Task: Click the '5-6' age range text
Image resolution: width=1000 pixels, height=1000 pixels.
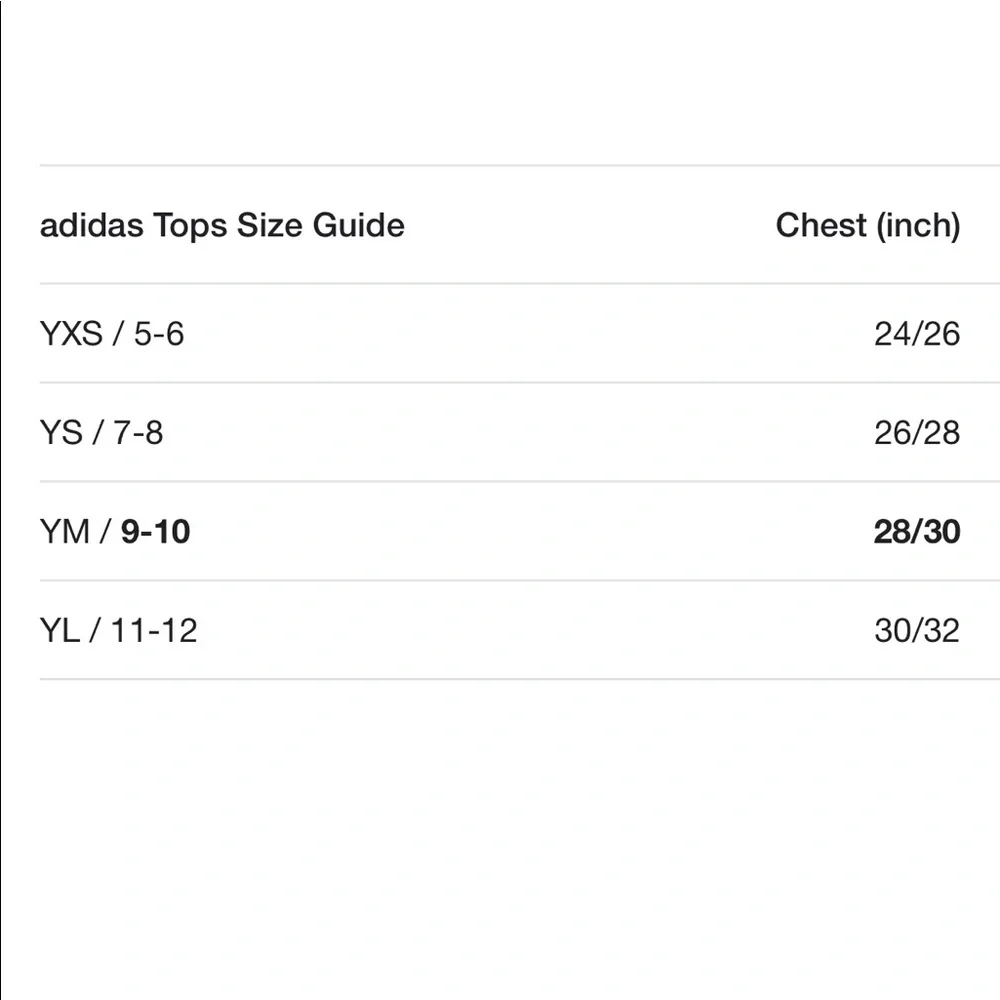Action: [x=159, y=334]
